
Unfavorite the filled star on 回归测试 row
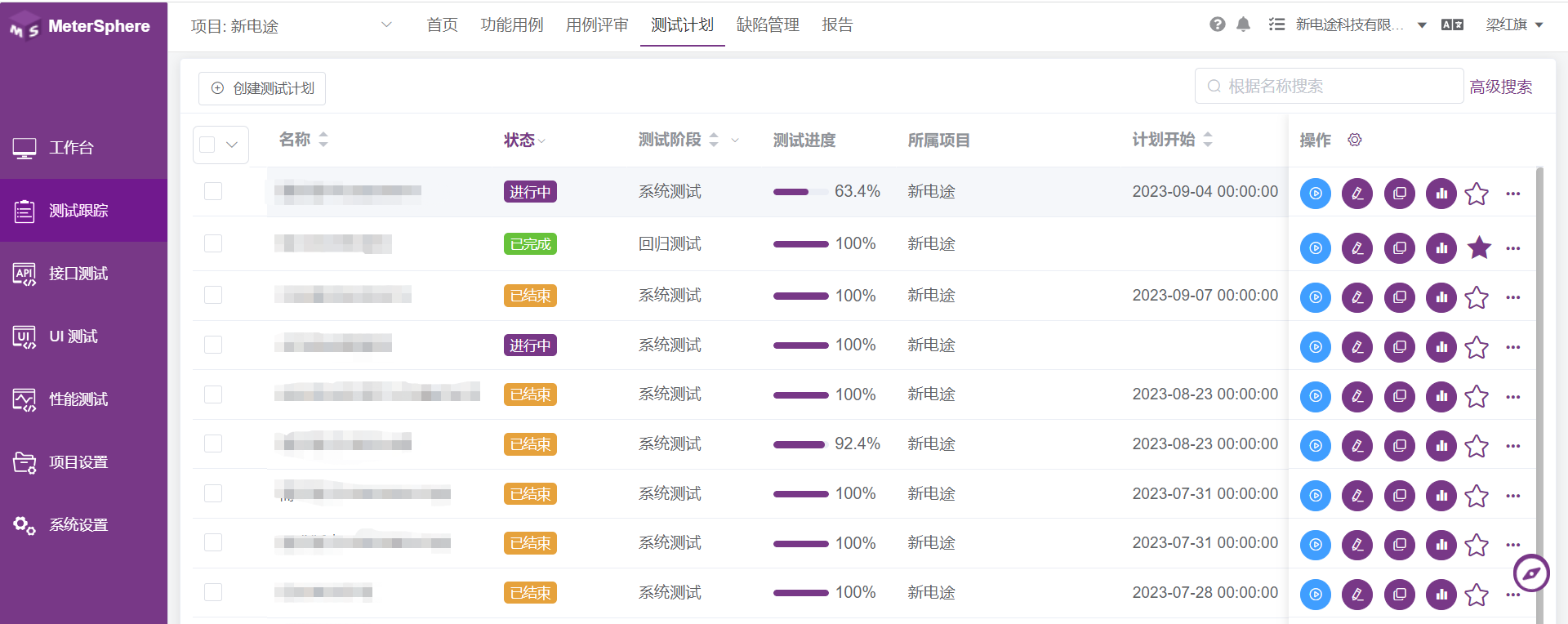(1478, 247)
